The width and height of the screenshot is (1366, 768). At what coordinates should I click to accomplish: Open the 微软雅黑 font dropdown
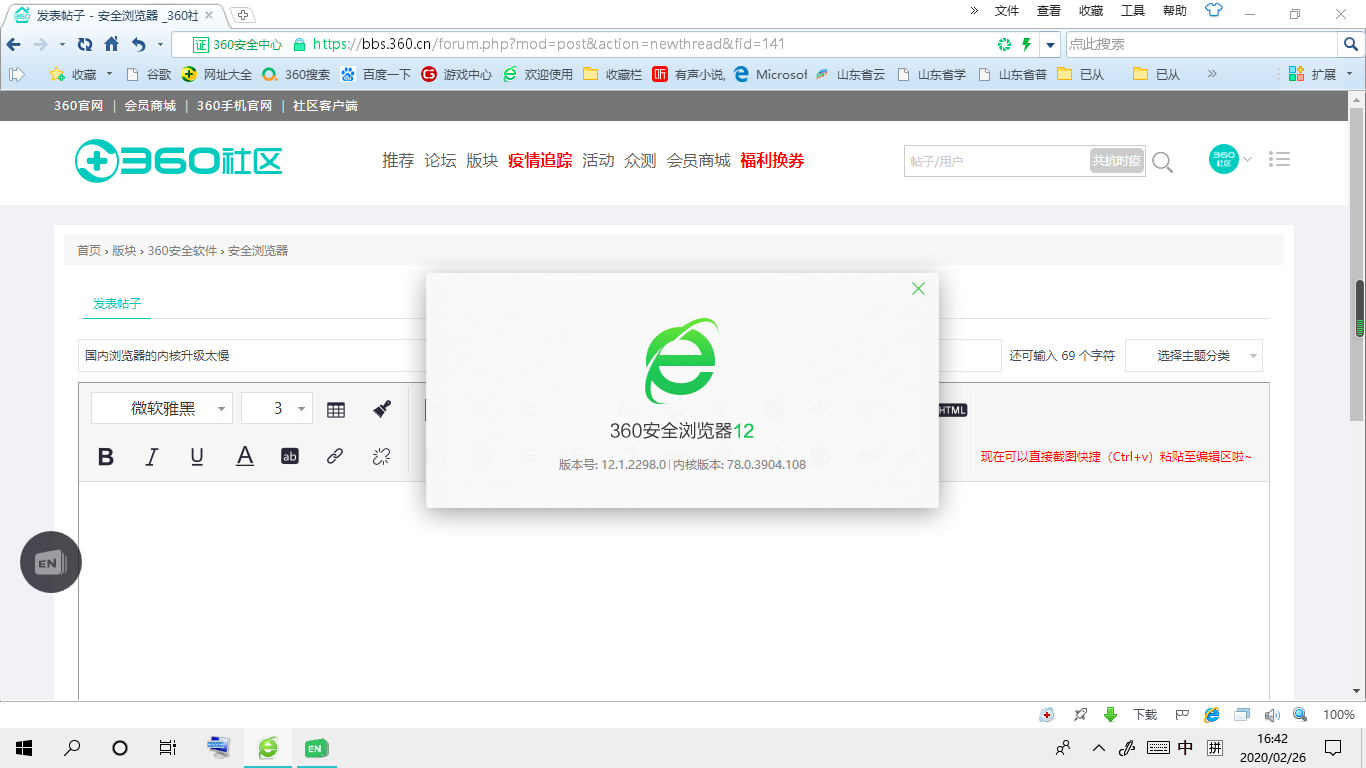point(162,408)
